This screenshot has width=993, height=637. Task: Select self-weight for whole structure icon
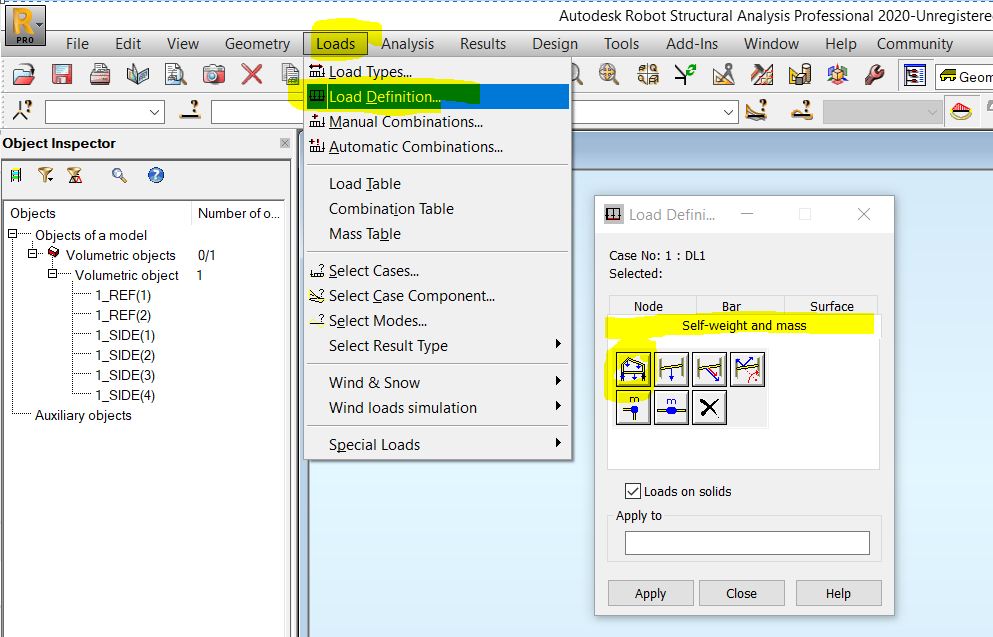pyautogui.click(x=633, y=369)
